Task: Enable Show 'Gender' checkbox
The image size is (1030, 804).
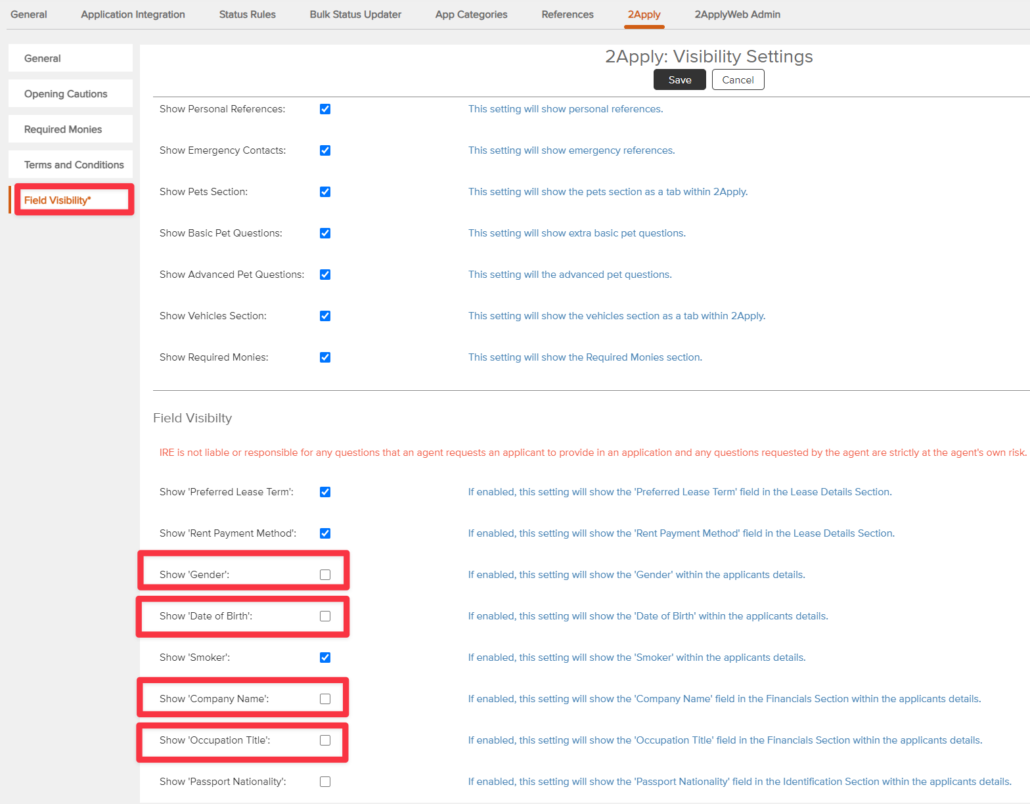Action: (325, 575)
